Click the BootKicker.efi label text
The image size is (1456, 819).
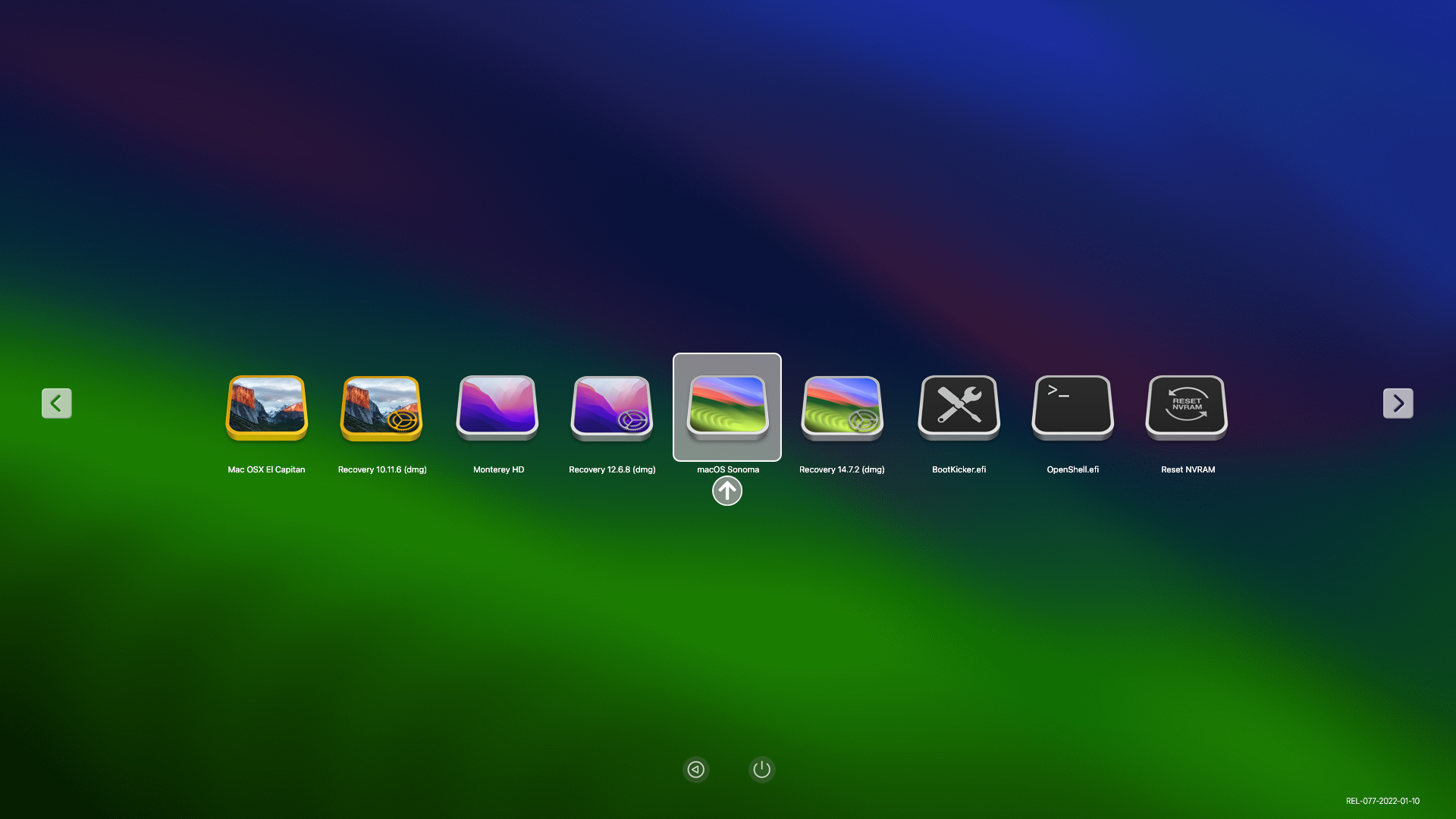[959, 469]
